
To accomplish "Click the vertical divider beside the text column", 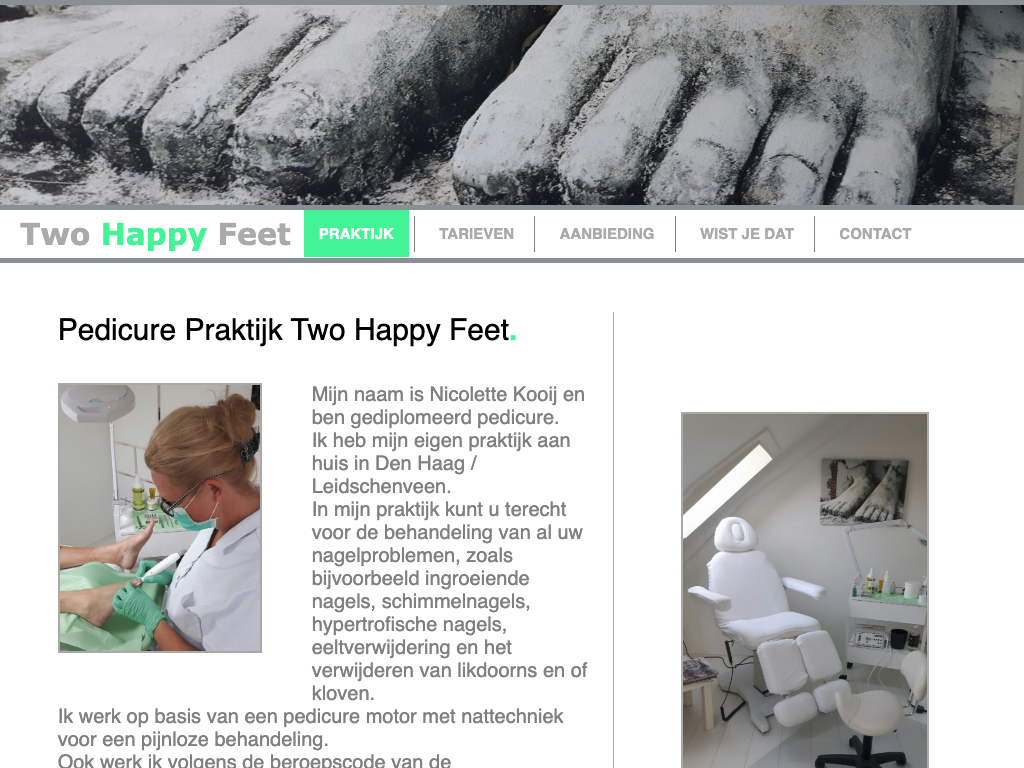I will [x=613, y=540].
